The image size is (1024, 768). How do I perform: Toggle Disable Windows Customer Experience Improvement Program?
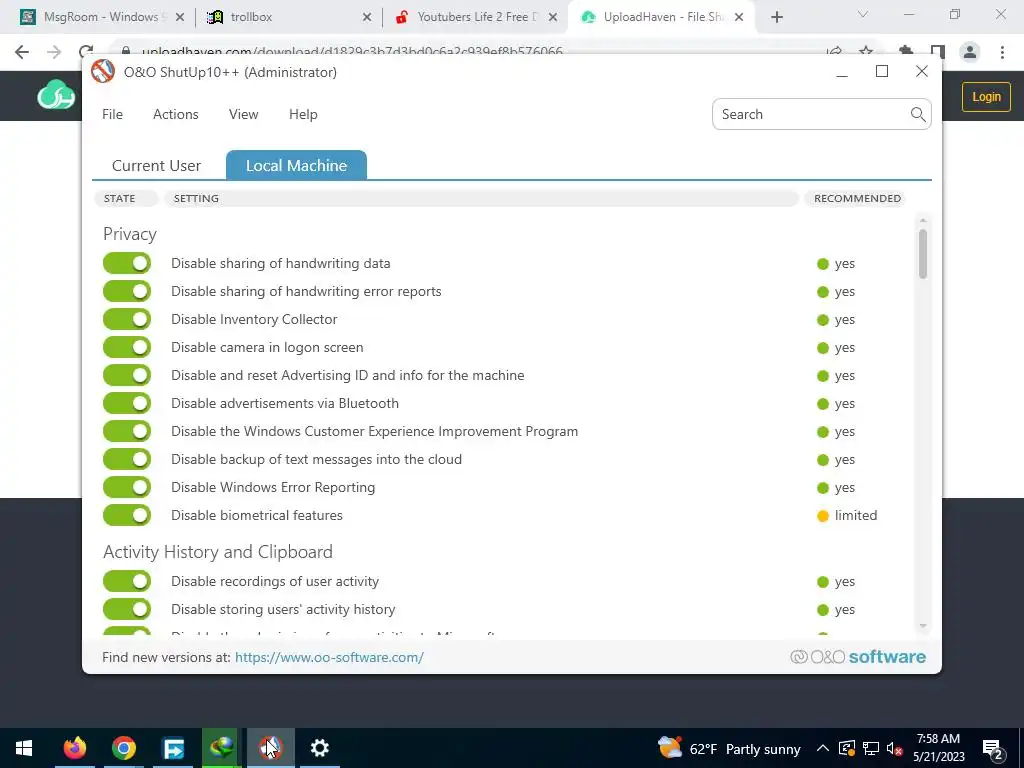point(127,432)
